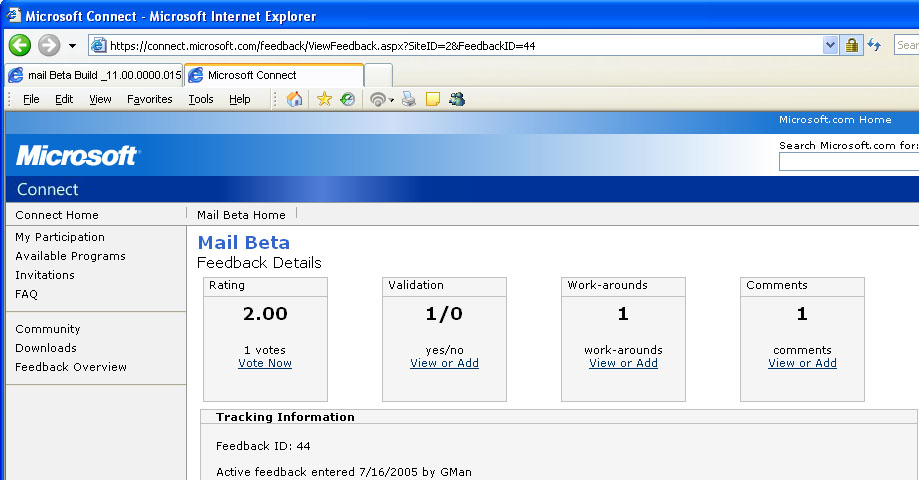Click the address bar URL field
This screenshot has width=919, height=480.
pyautogui.click(x=463, y=46)
